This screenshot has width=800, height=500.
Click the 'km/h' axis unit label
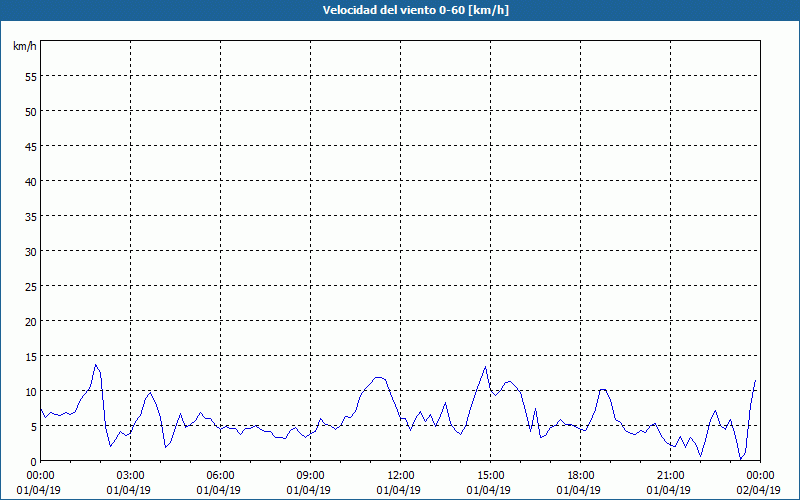coord(25,46)
